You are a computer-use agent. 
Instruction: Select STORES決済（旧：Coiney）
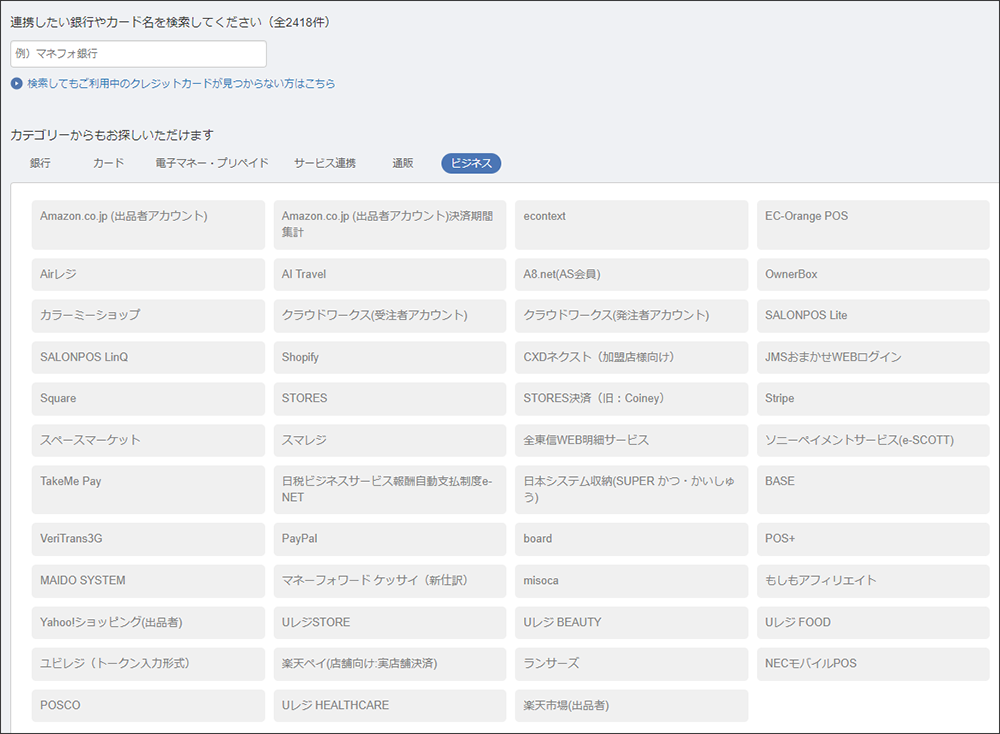pos(631,399)
